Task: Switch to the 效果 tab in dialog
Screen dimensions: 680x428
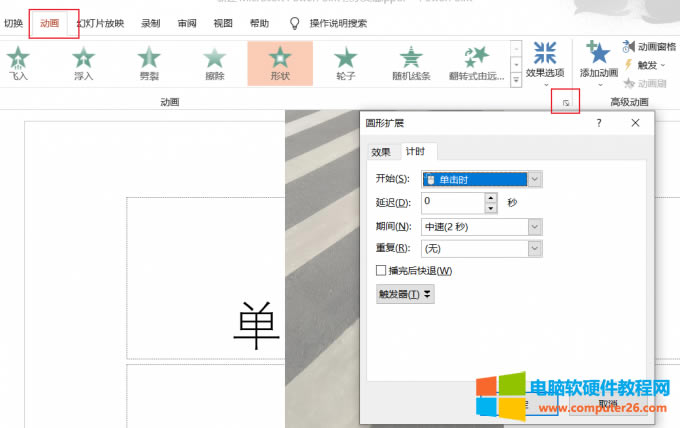Action: point(381,152)
